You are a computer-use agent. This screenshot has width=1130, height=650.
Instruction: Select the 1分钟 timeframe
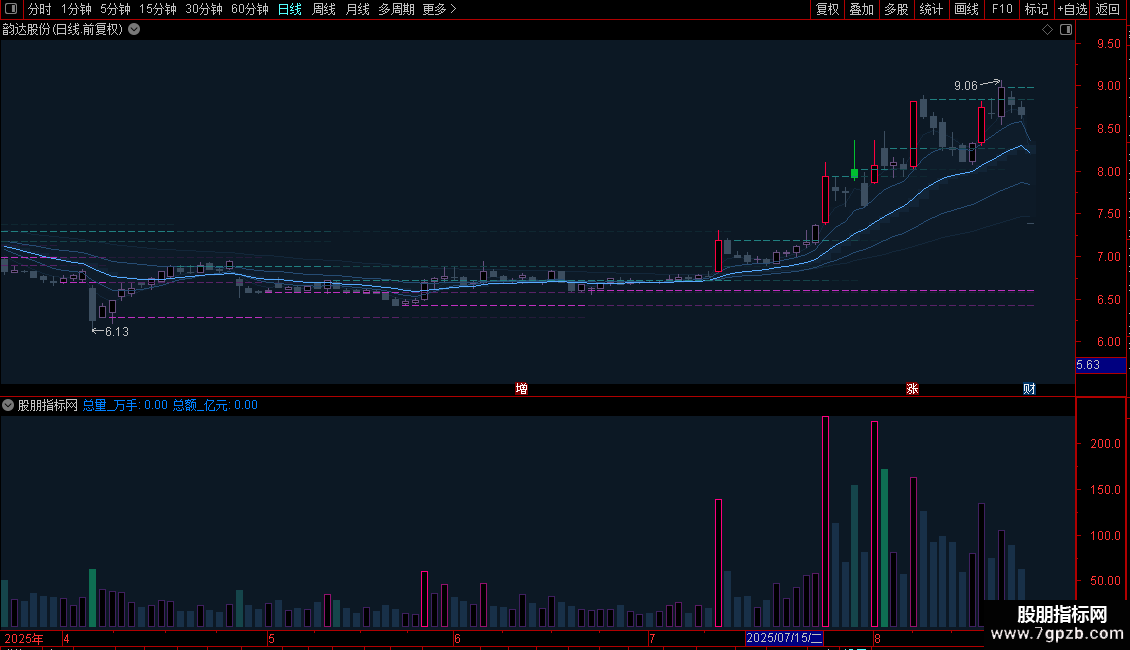(x=76, y=9)
